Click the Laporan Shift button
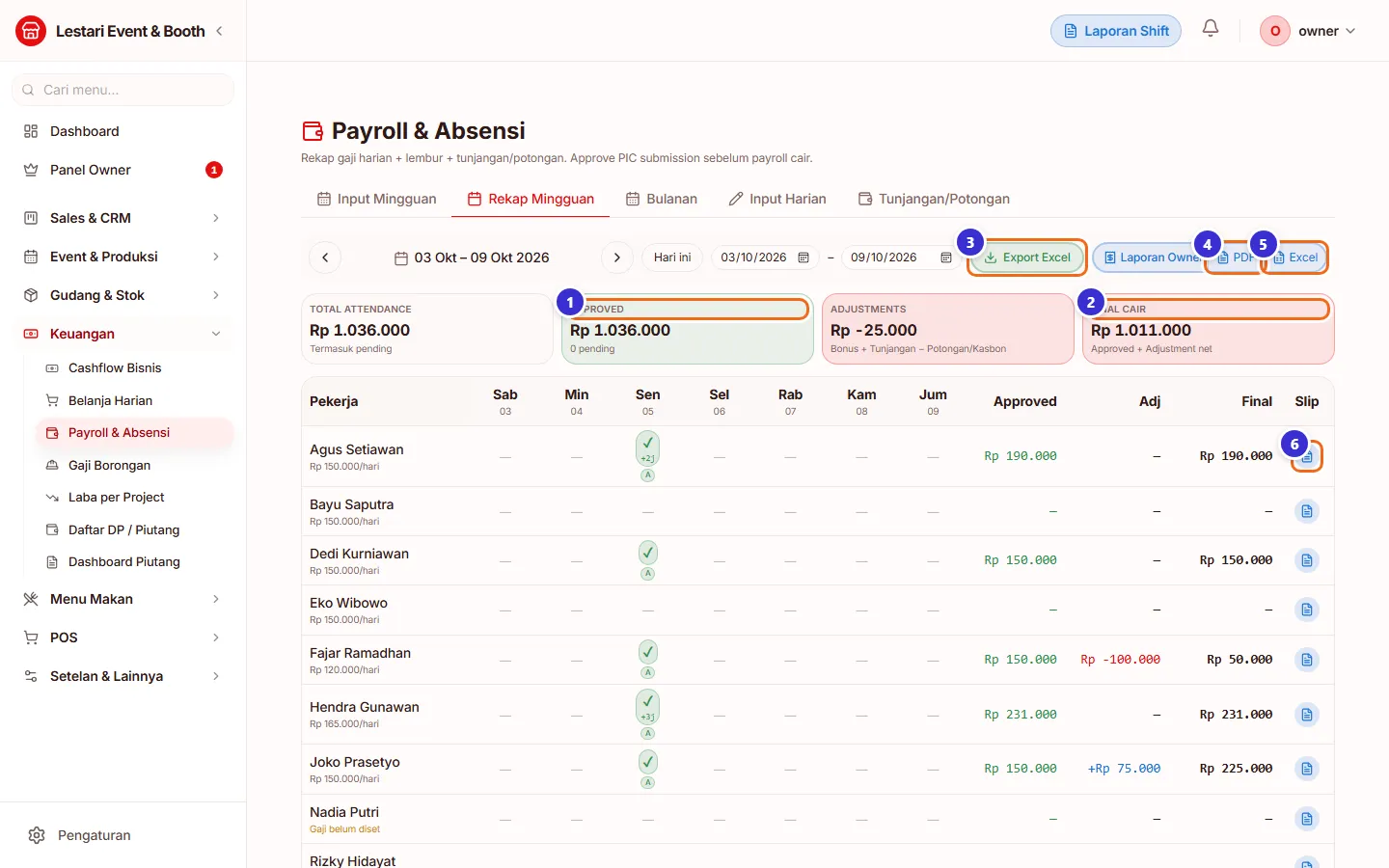This screenshot has width=1389, height=868. point(1116,31)
